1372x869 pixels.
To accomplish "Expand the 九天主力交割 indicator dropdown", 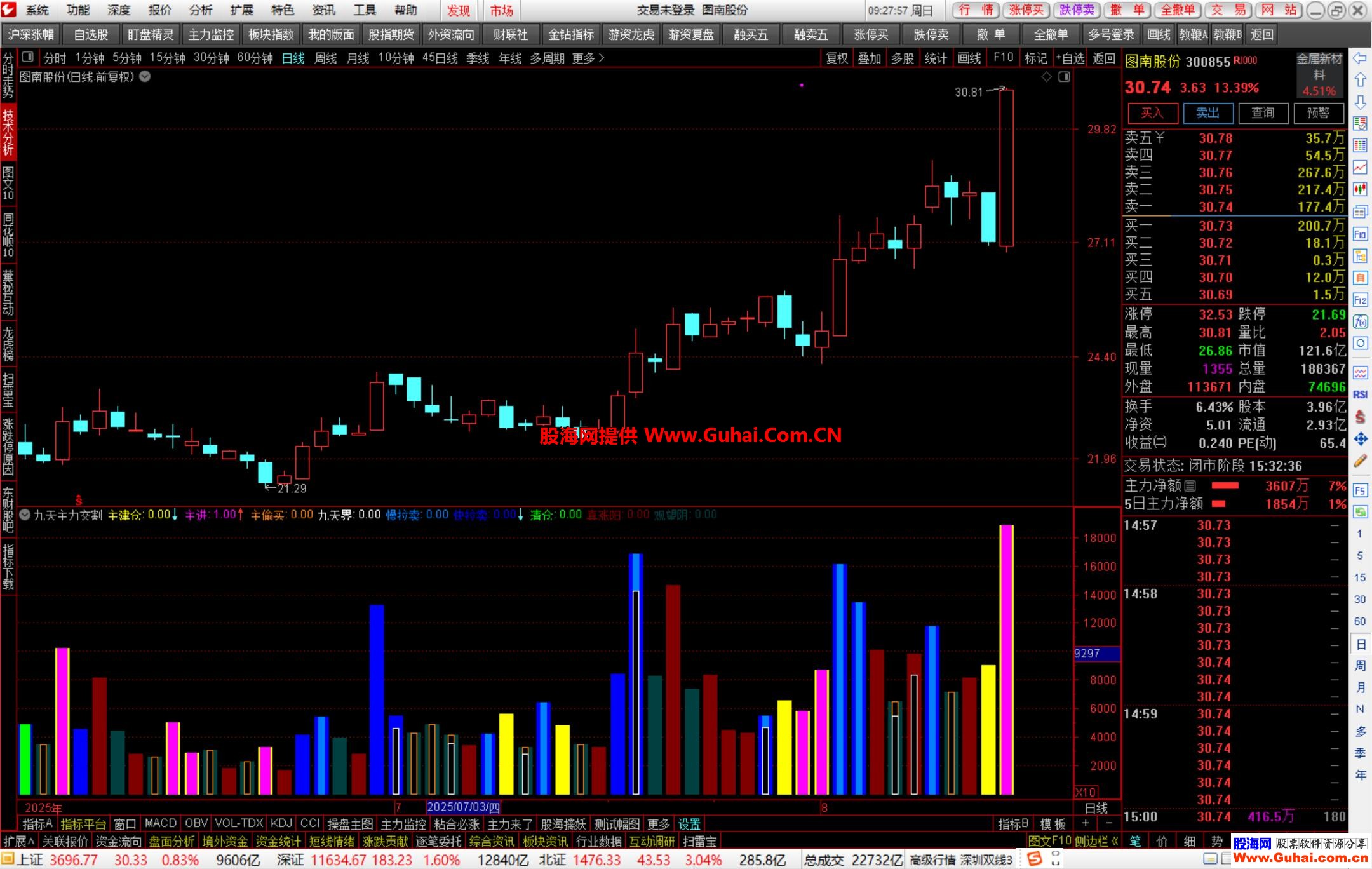I will [25, 515].
